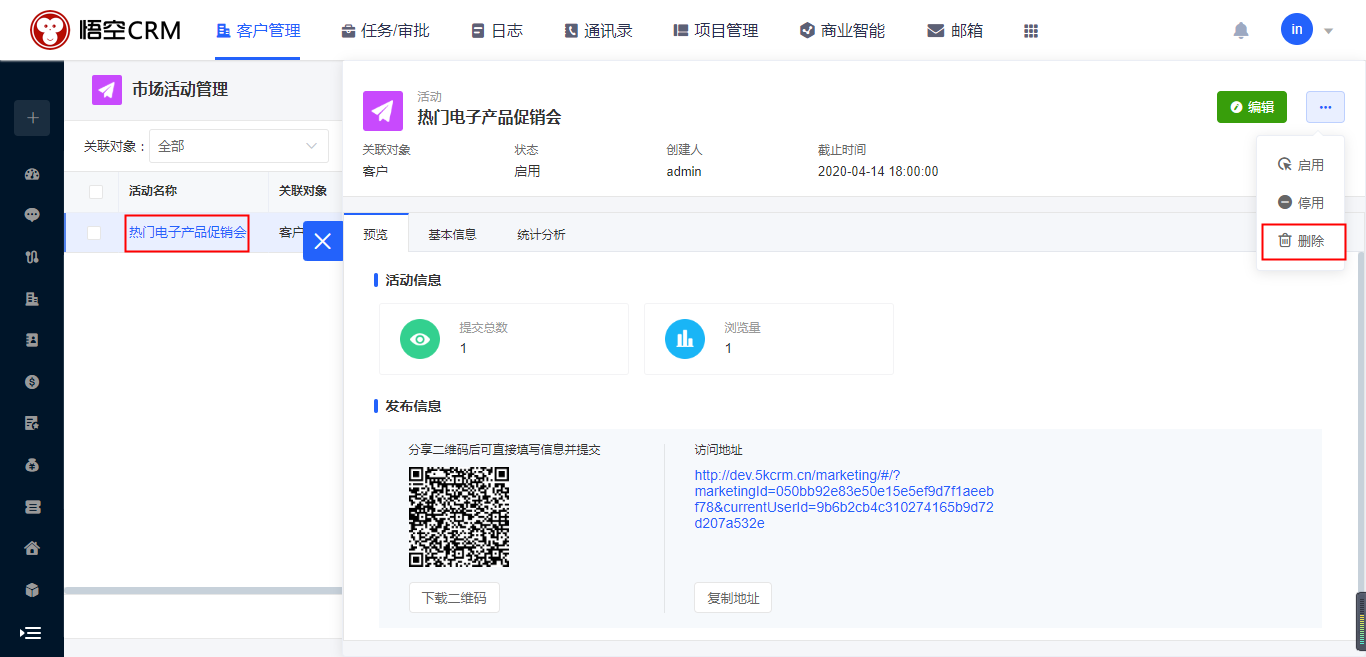Click the speech bubble icon in sidebar
The image size is (1366, 657).
32,215
